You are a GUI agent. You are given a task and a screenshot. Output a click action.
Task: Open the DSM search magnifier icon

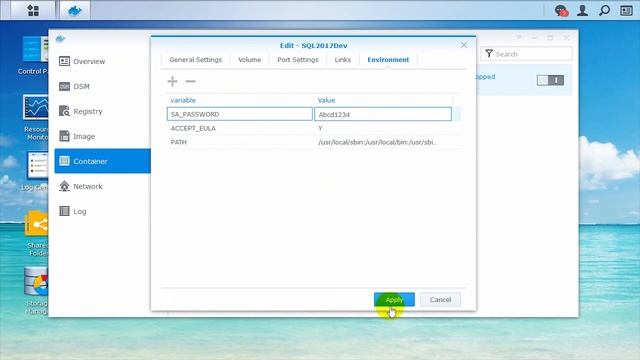(x=604, y=10)
